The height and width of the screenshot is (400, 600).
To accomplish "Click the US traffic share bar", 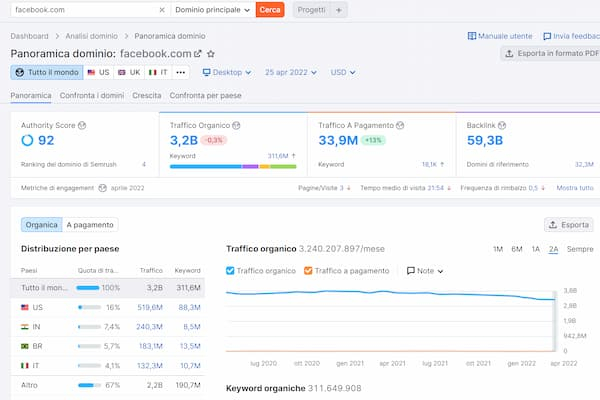I will pos(89,307).
